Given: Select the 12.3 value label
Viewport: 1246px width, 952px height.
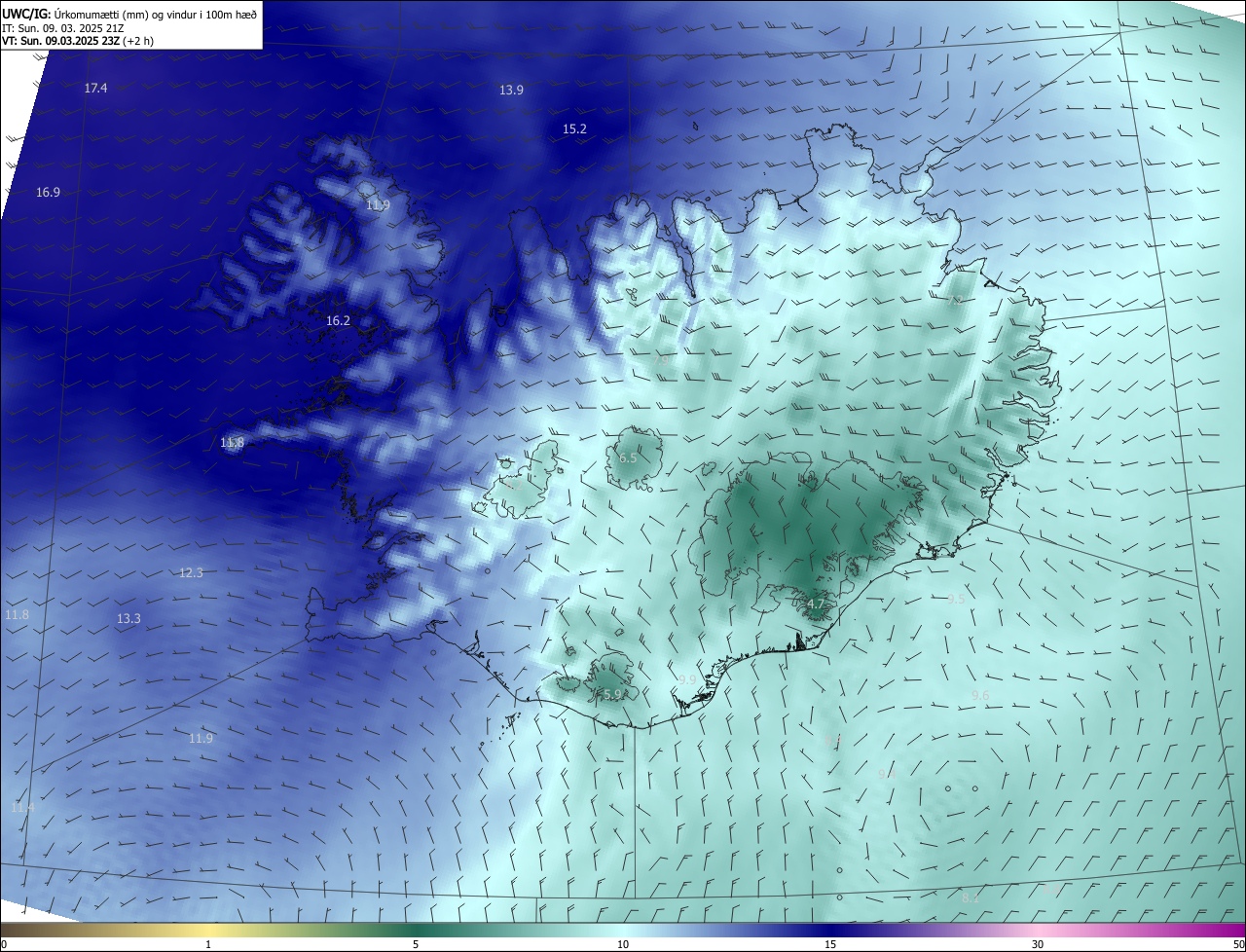Looking at the screenshot, I should click(191, 573).
